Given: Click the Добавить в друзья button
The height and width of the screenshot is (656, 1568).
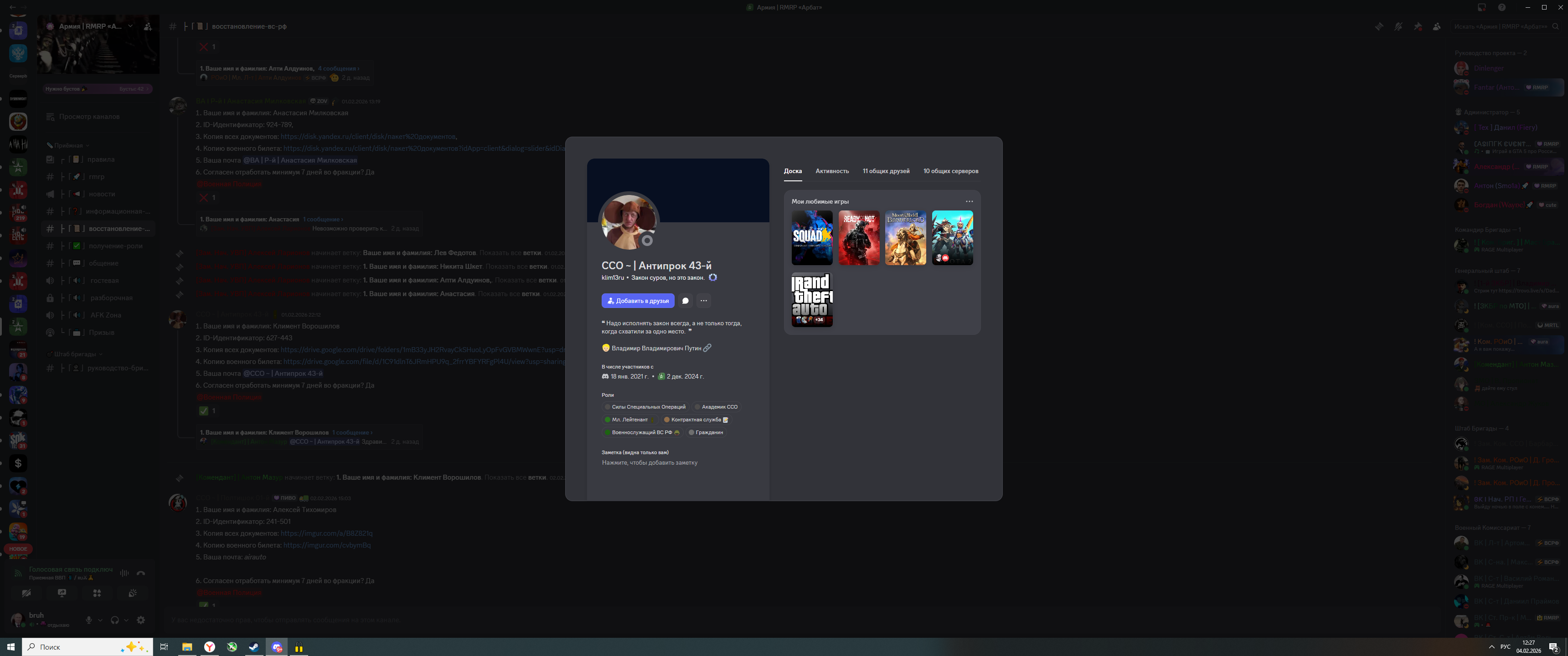Looking at the screenshot, I should 637,301.
